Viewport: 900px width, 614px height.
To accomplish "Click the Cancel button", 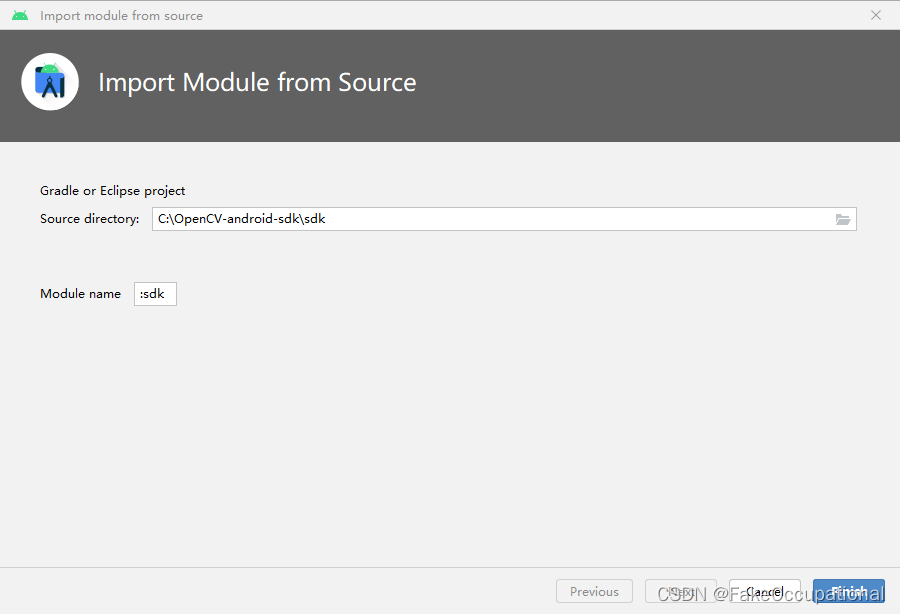I will tap(765, 591).
